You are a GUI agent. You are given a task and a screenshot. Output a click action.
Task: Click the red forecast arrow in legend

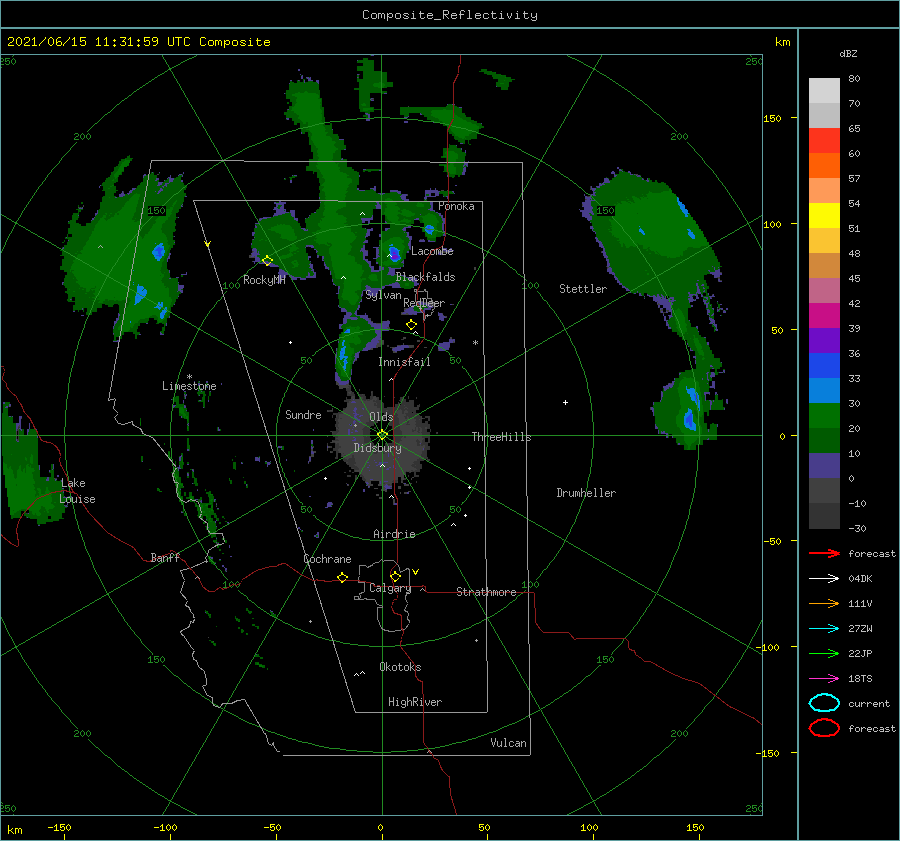(824, 553)
